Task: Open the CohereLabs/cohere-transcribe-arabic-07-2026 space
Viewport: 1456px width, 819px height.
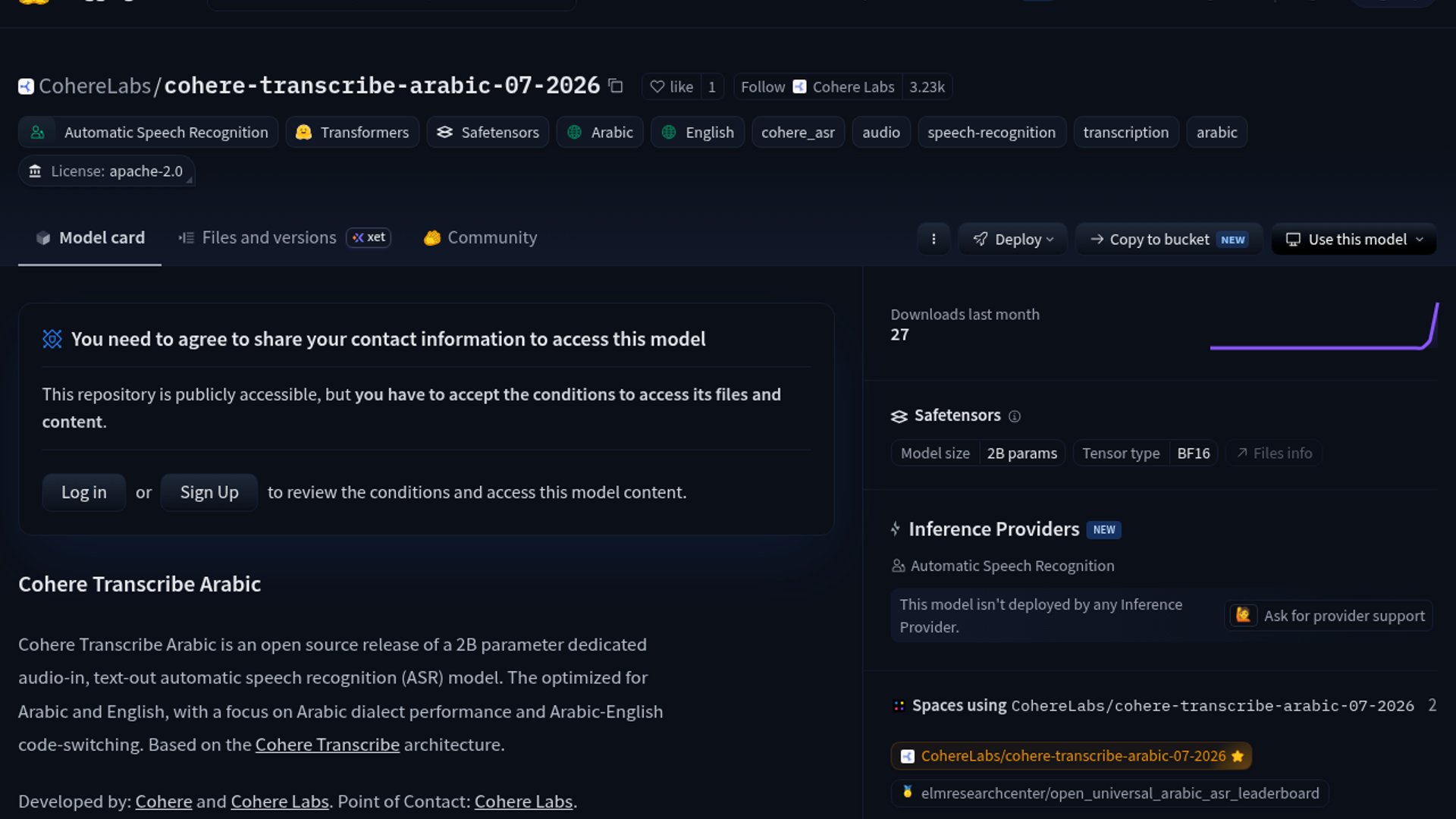Action: (1072, 756)
